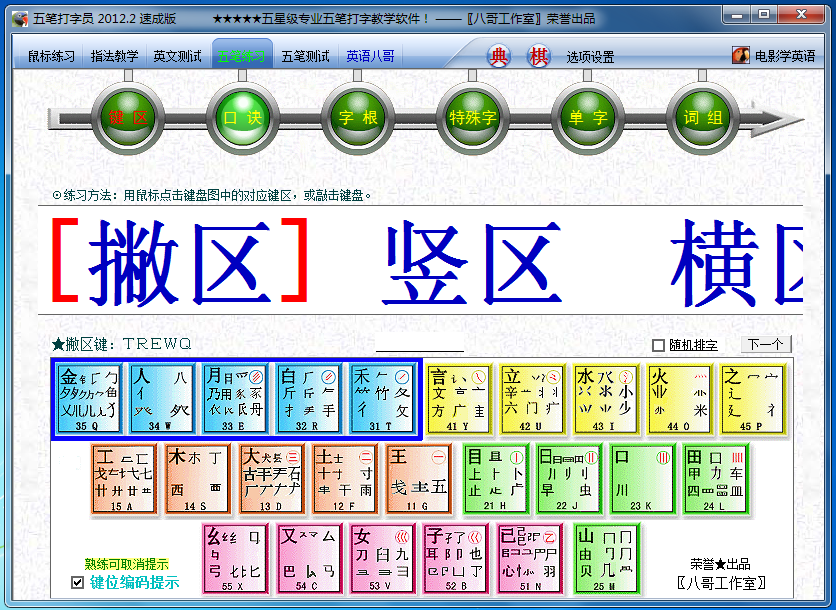Open 选项设置 options
Viewport: 836px width, 610px height.
(590, 57)
